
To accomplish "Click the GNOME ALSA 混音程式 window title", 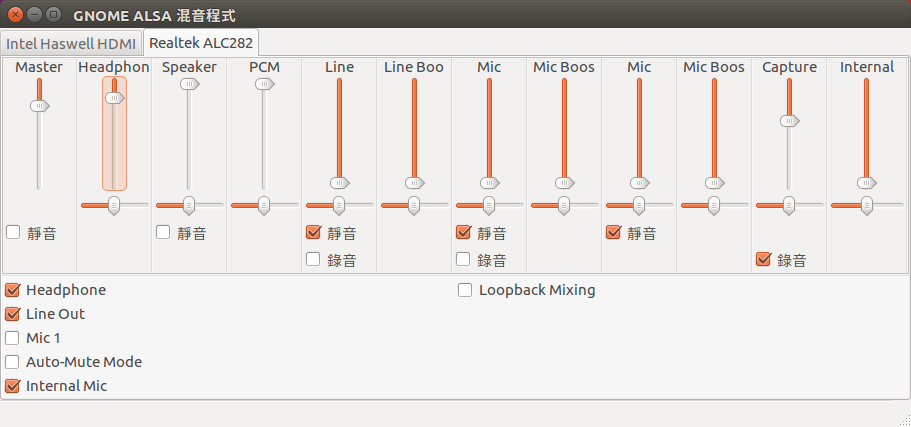I will pyautogui.click(x=155, y=16).
